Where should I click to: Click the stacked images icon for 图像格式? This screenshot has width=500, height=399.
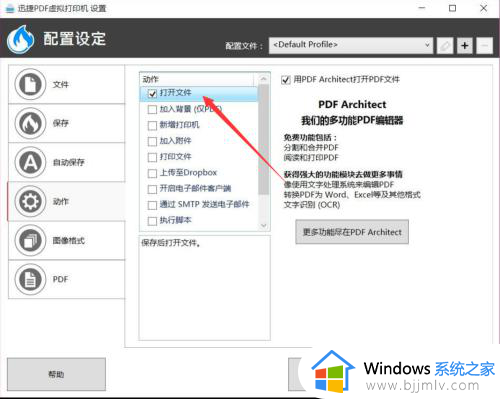[30, 240]
